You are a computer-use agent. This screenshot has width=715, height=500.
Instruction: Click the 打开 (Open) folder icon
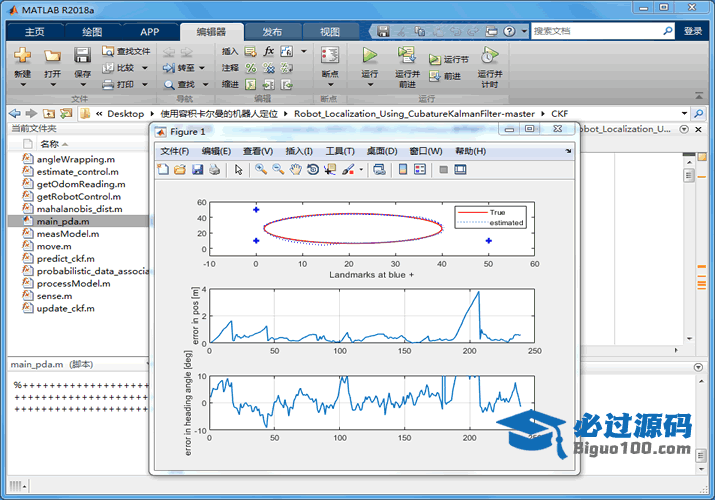[x=52, y=56]
